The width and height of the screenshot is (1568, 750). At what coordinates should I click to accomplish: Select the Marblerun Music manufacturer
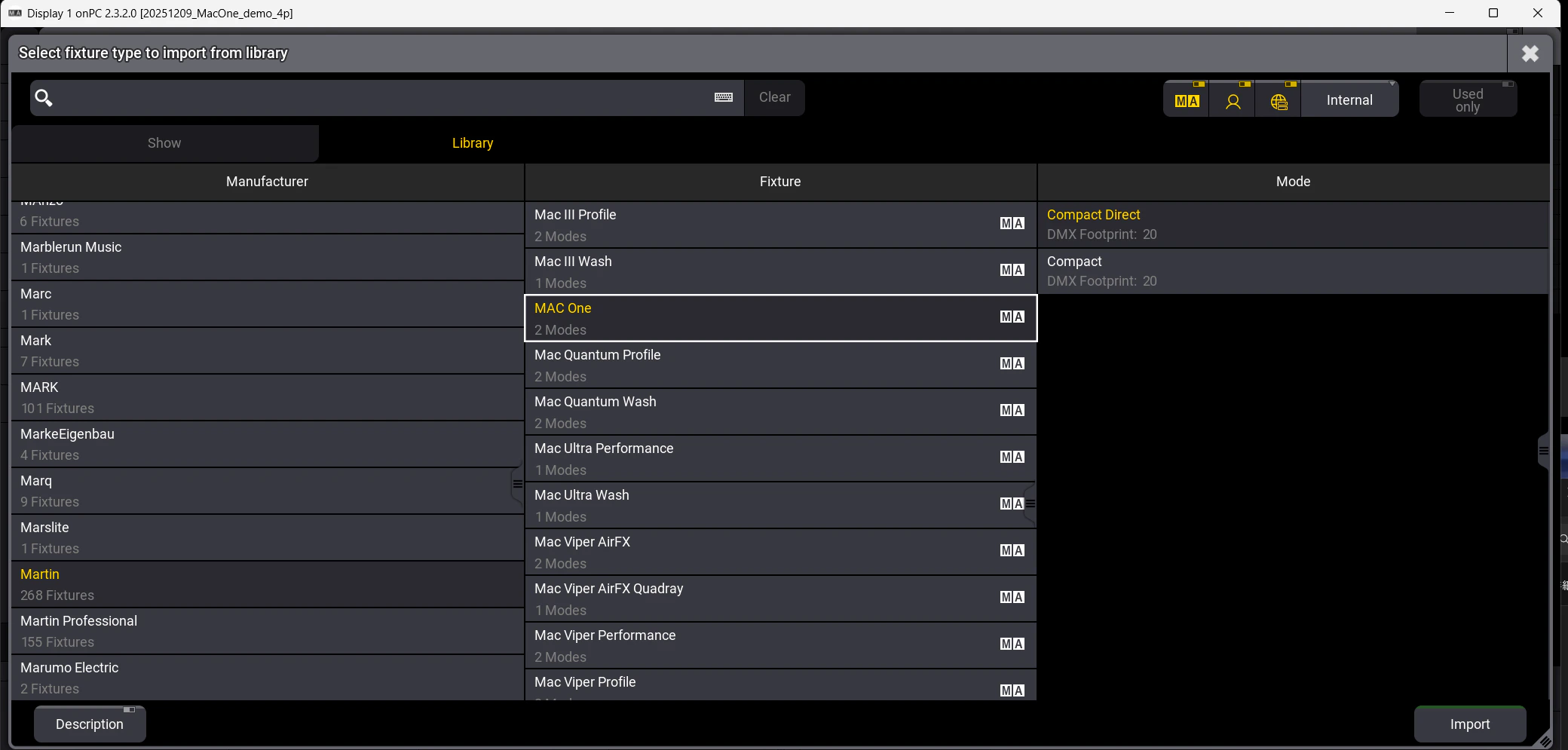(267, 258)
